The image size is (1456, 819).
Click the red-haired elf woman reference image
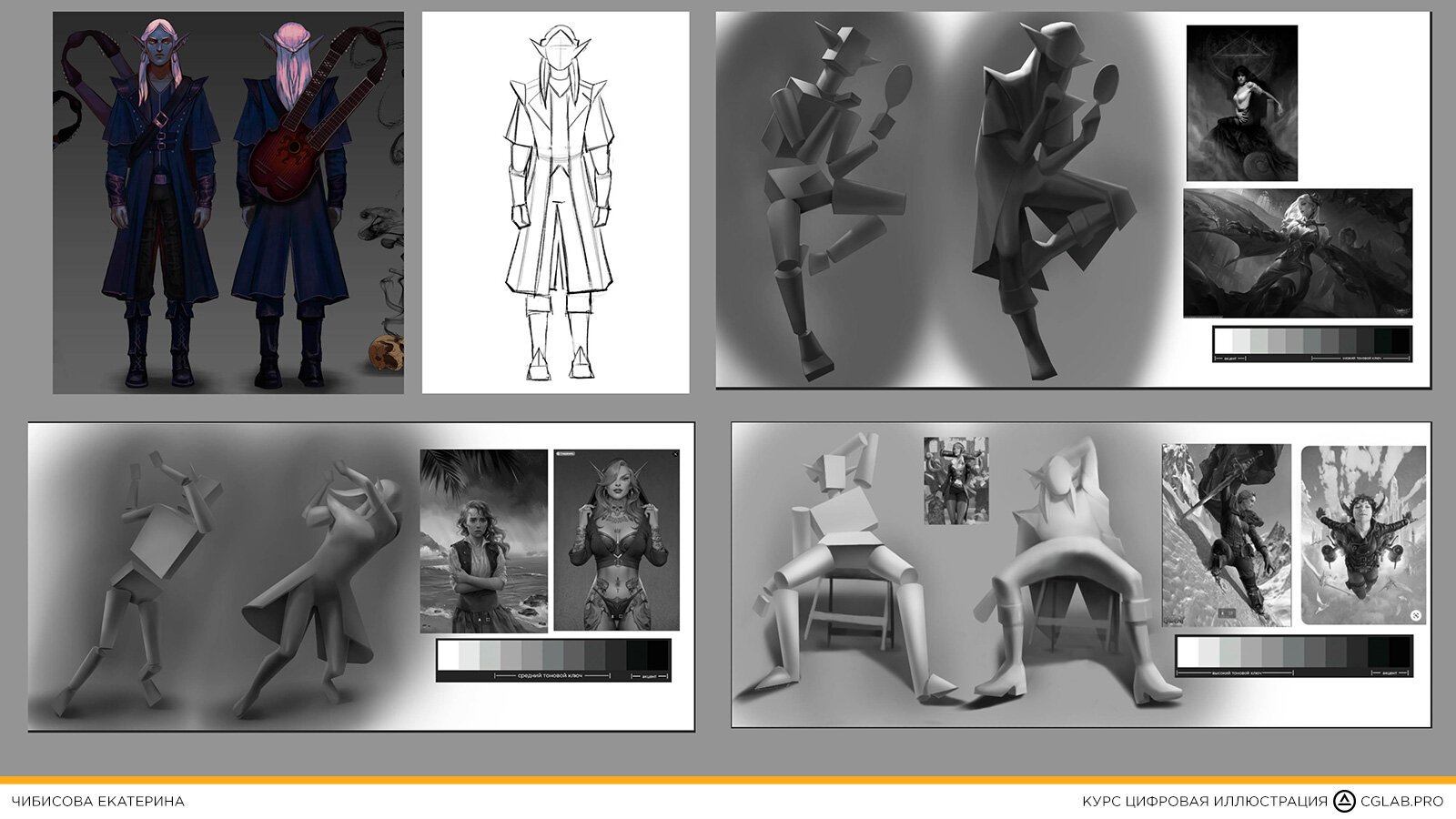[616, 540]
